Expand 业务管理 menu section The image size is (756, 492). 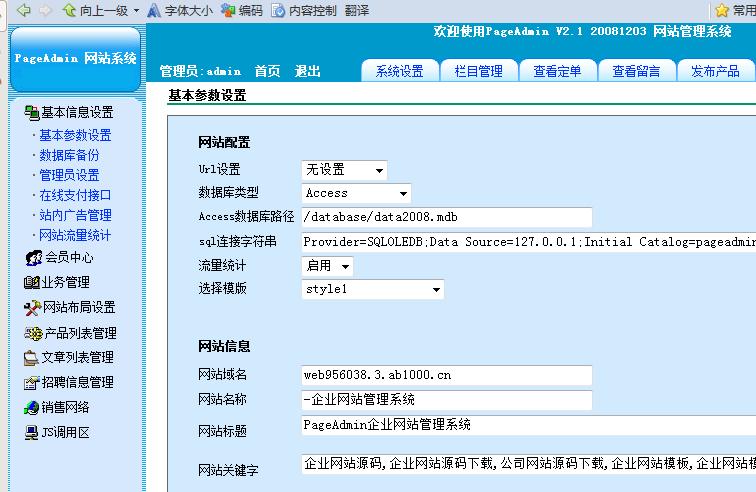point(66,283)
